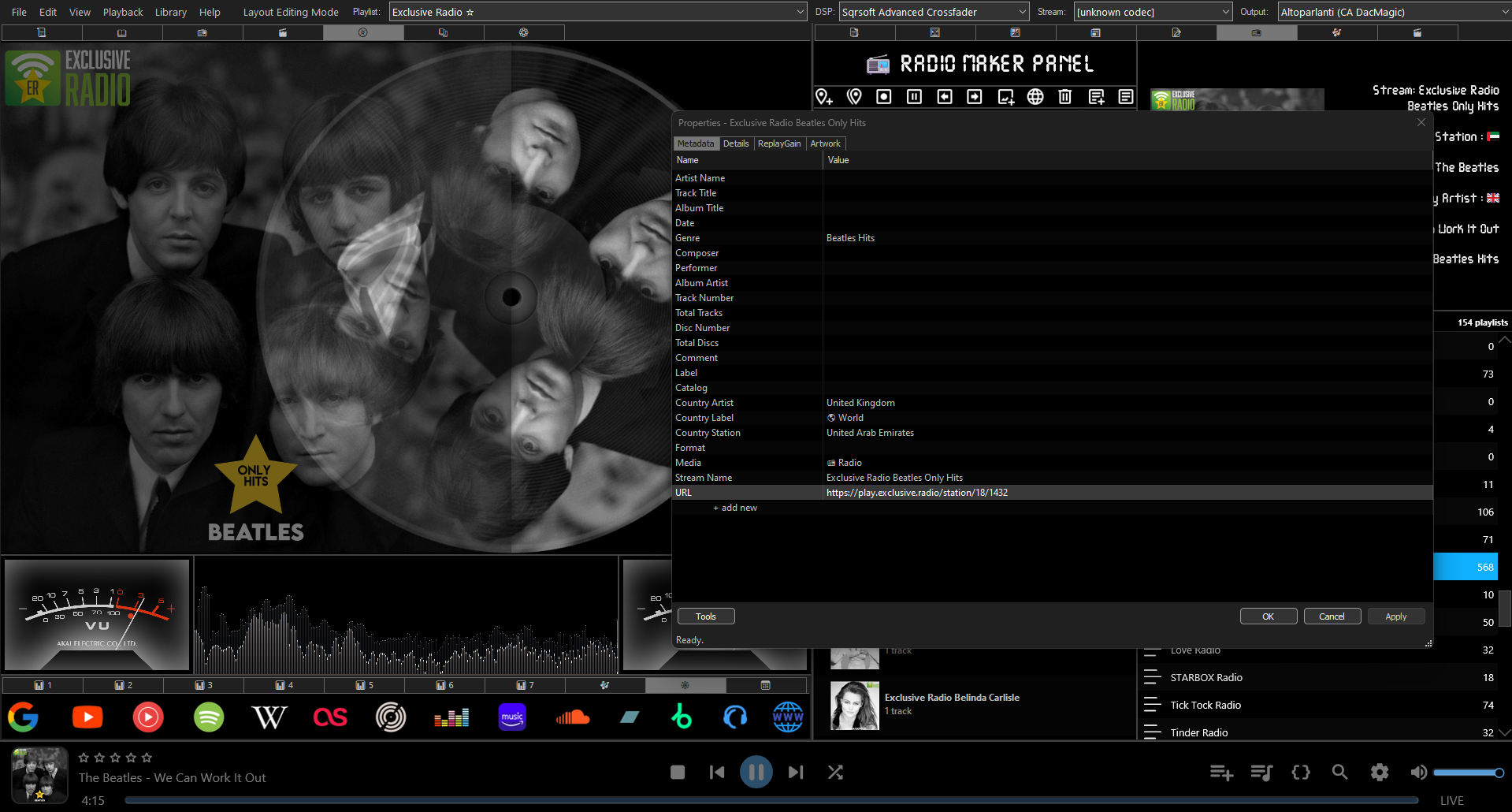The image size is (1512, 812).
Task: Click the right arrow box icon
Action: [x=975, y=96]
